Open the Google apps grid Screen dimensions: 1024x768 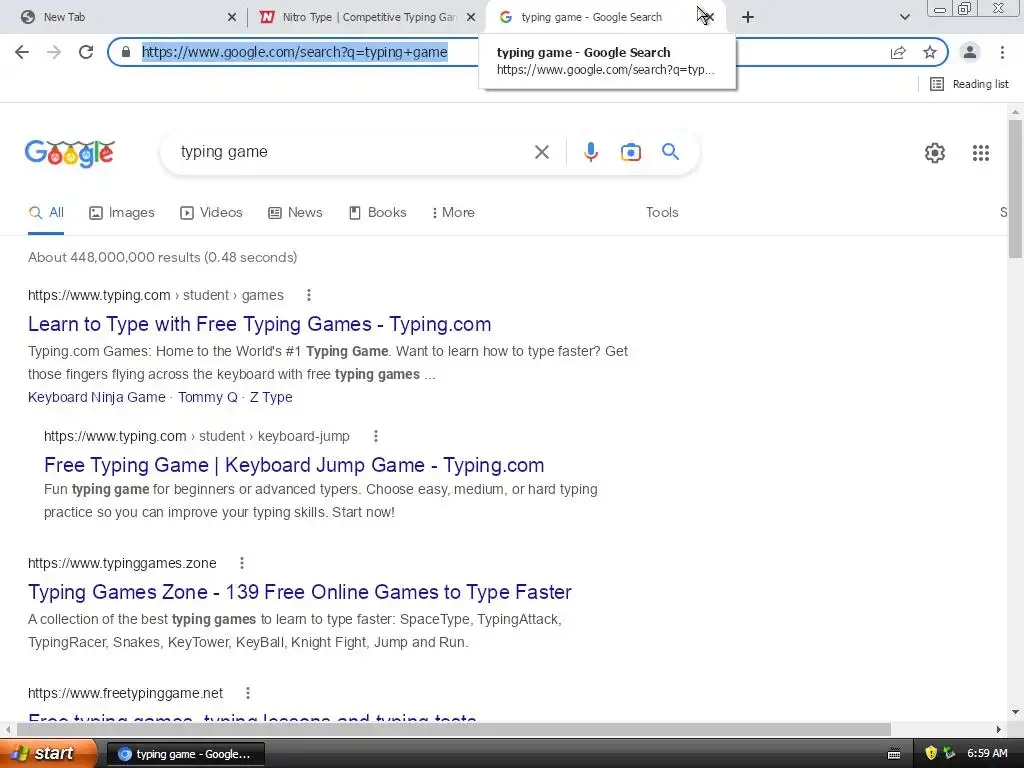pos(981,153)
